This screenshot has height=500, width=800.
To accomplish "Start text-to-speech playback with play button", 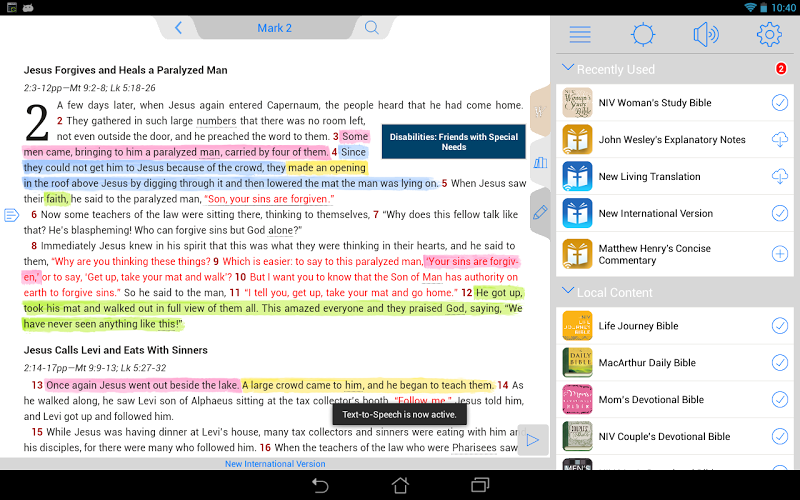I will (x=533, y=440).
